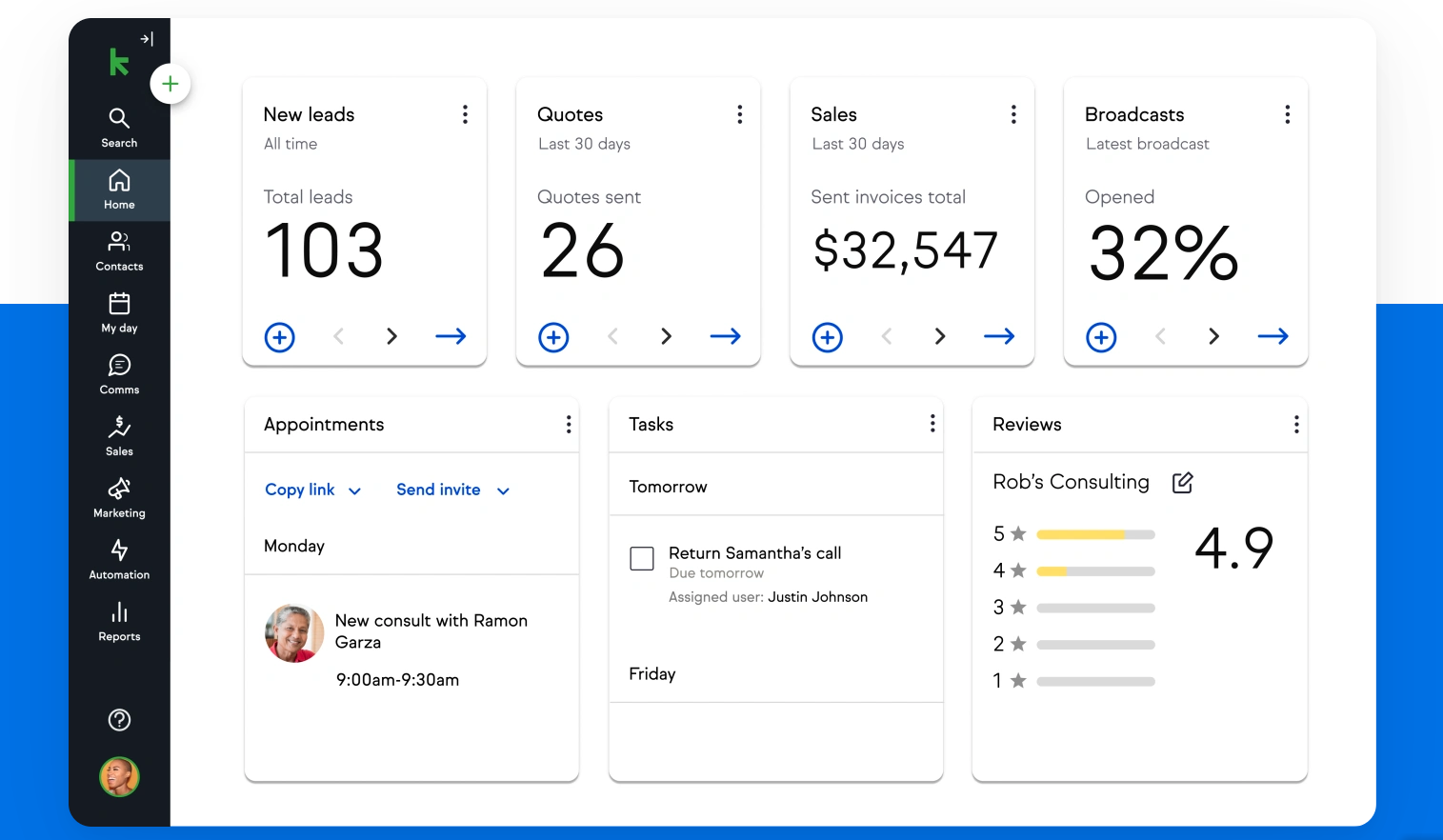Click the help question mark icon
Image resolution: width=1443 pixels, height=840 pixels.
[119, 720]
